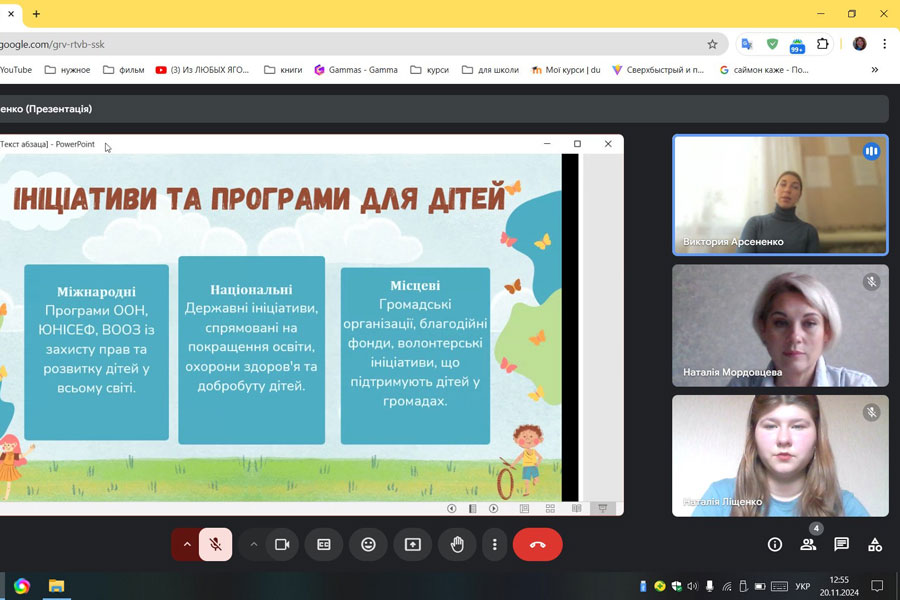Viewport: 900px width, 600px height.
Task: Open more options three-dot menu in call bar
Action: click(495, 544)
